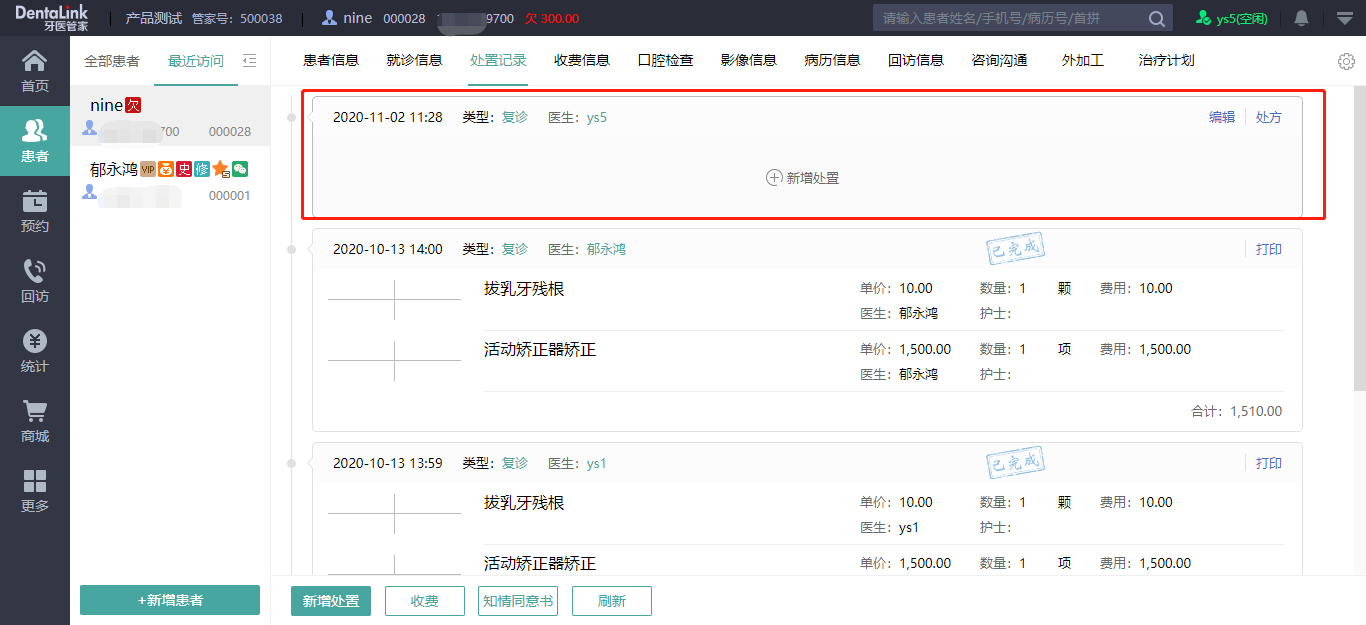The image size is (1366, 625).
Task: Select patient 郁永鸿 in list
Action: tap(170, 181)
